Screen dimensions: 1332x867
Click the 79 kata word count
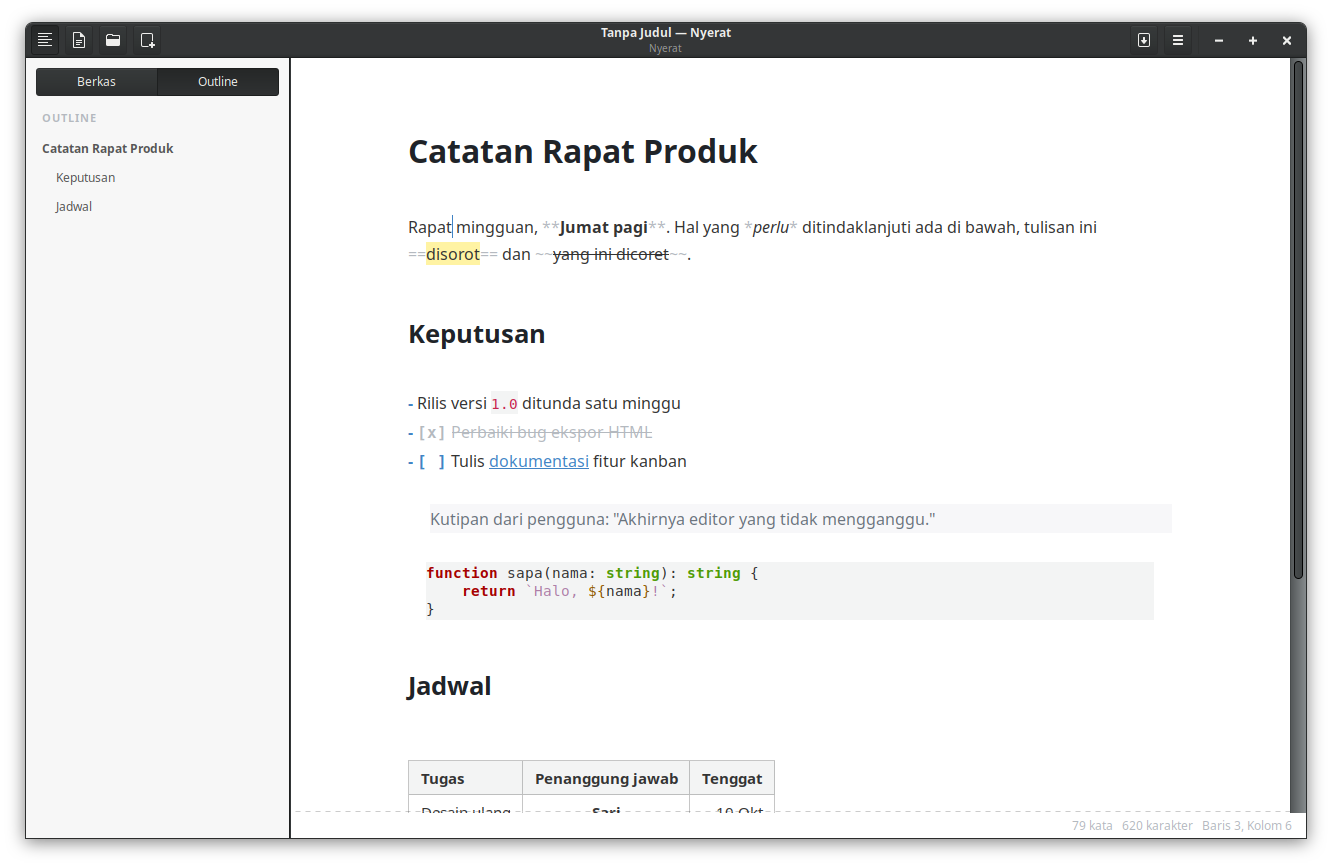click(x=1092, y=826)
